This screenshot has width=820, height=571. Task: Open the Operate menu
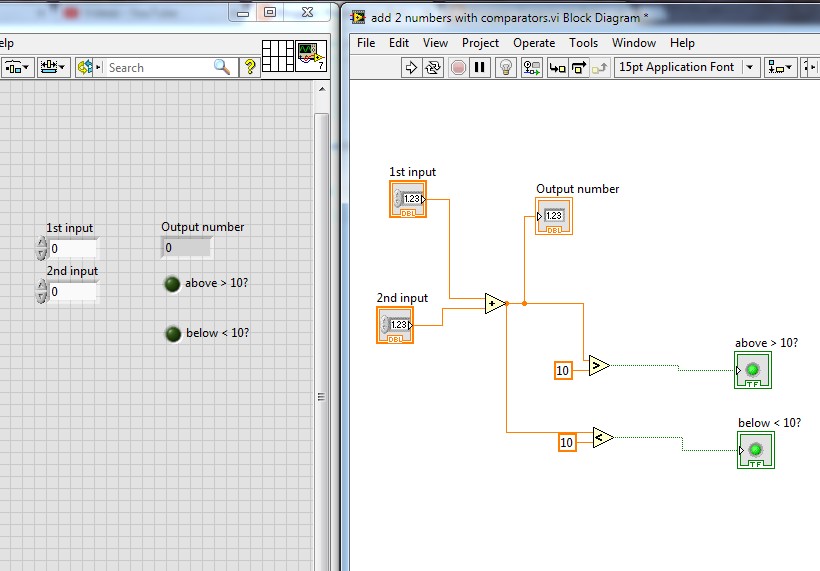coord(534,43)
